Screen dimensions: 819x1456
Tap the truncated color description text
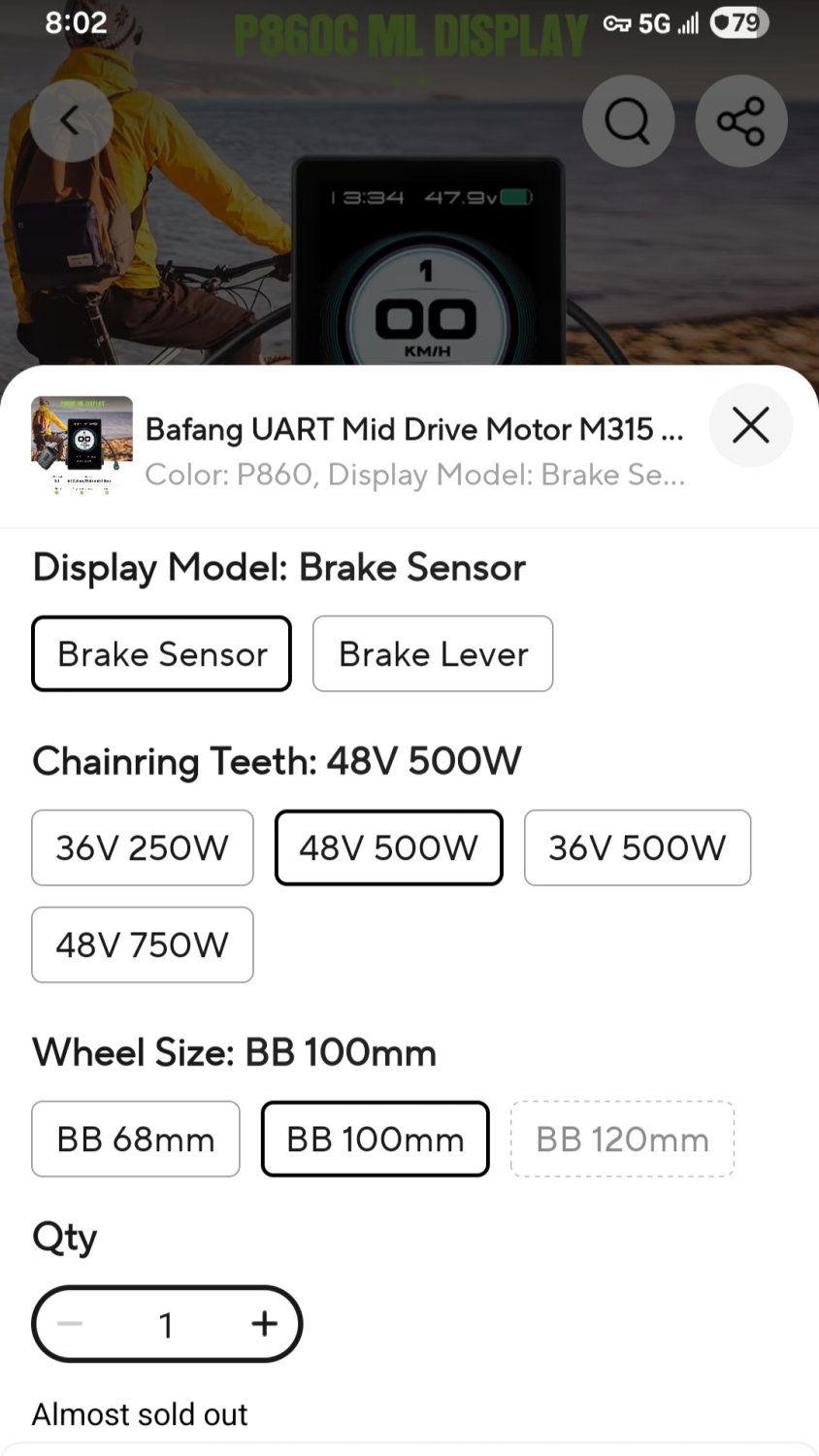coord(415,475)
